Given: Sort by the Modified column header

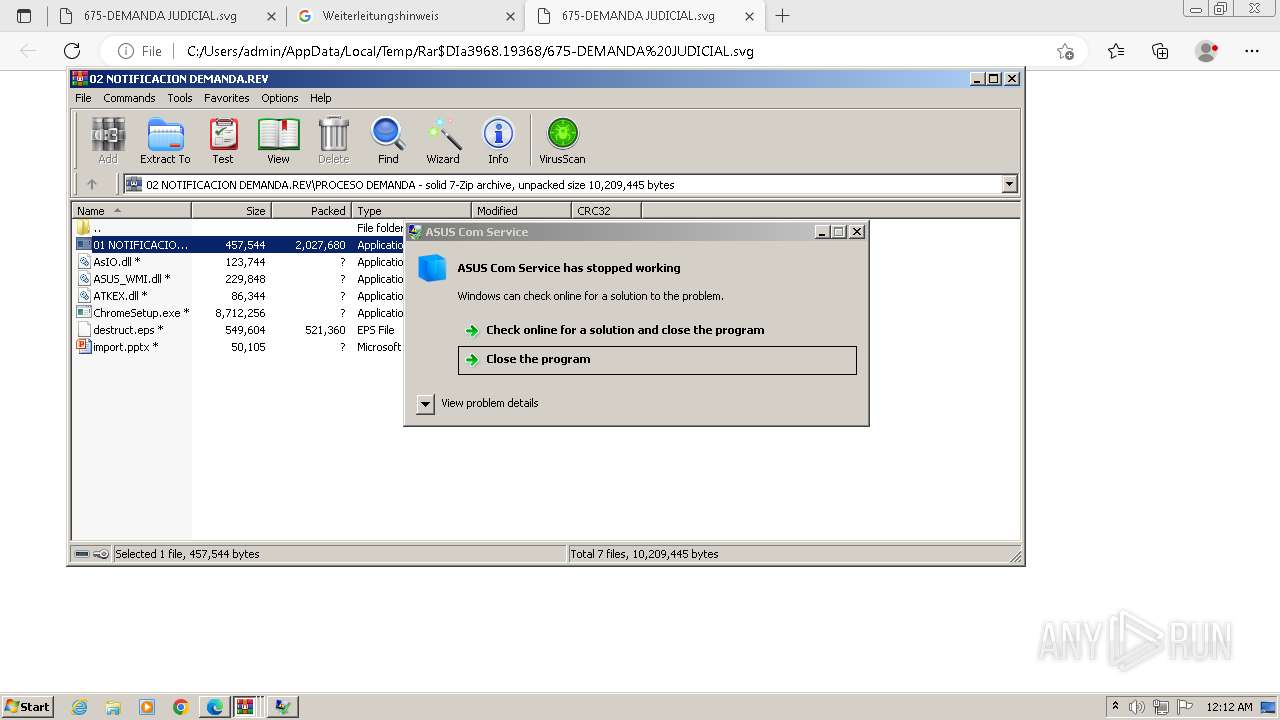Looking at the screenshot, I should [x=521, y=210].
